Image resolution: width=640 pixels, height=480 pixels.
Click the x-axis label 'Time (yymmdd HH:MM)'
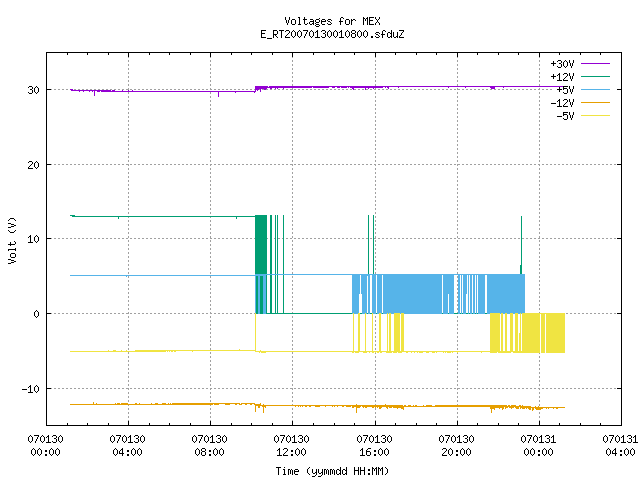coord(332,471)
